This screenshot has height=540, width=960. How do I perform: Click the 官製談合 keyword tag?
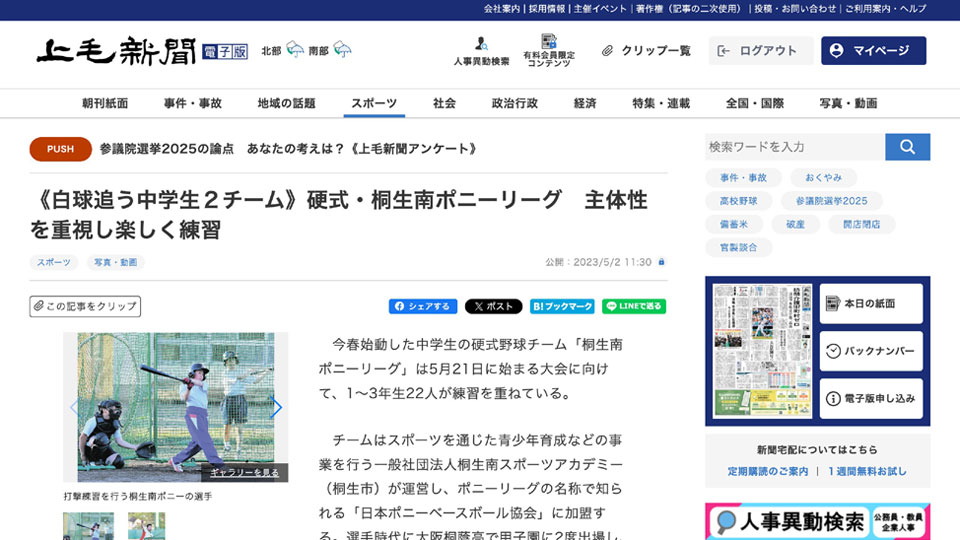738,247
